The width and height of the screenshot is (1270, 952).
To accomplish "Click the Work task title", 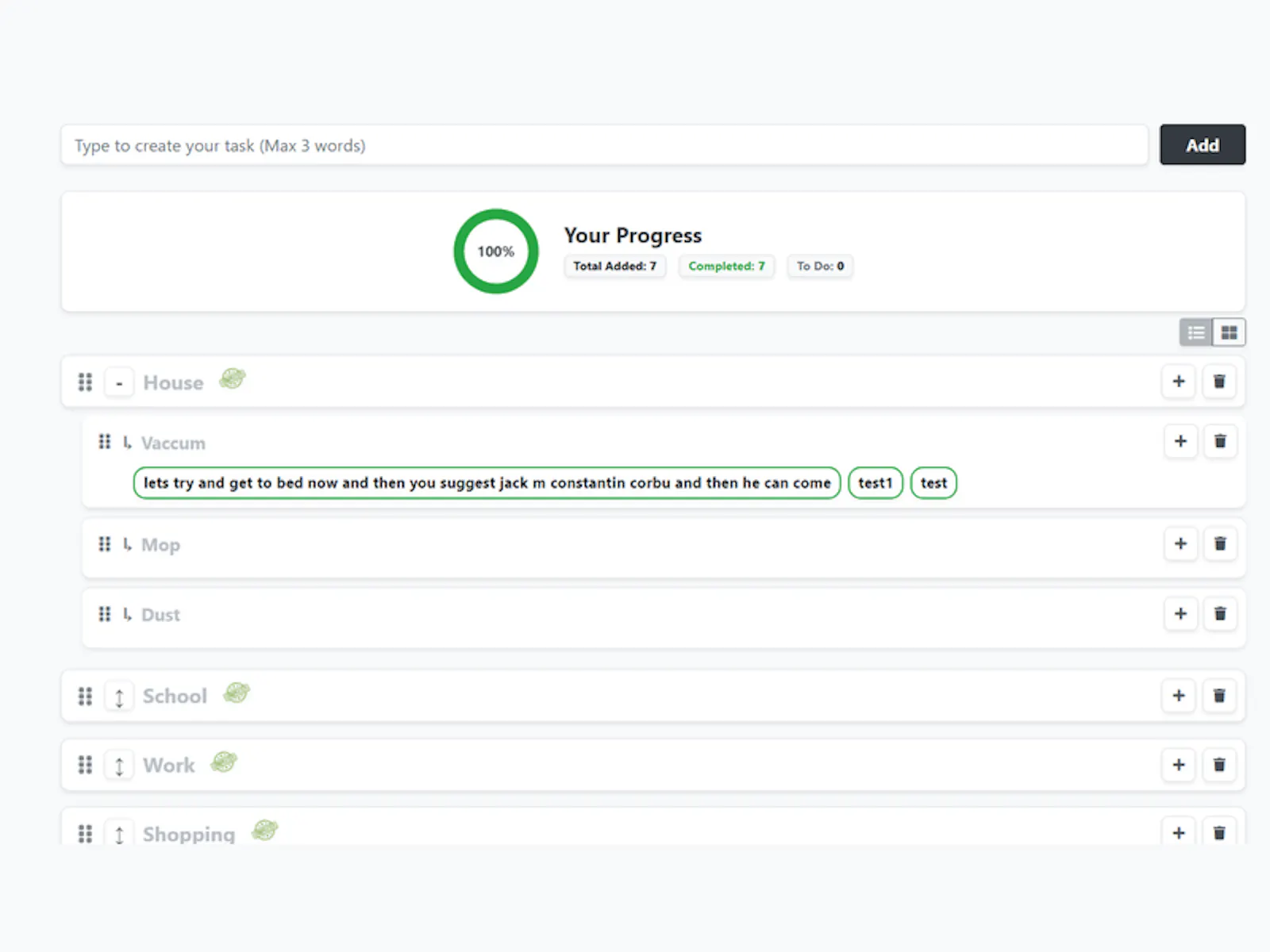I will (168, 766).
